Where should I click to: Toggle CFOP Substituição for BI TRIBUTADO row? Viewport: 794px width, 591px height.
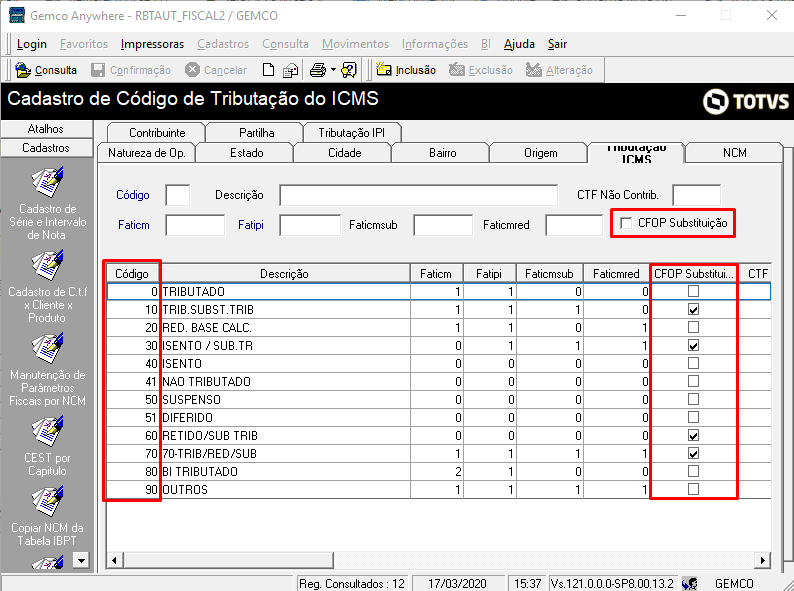[693, 471]
